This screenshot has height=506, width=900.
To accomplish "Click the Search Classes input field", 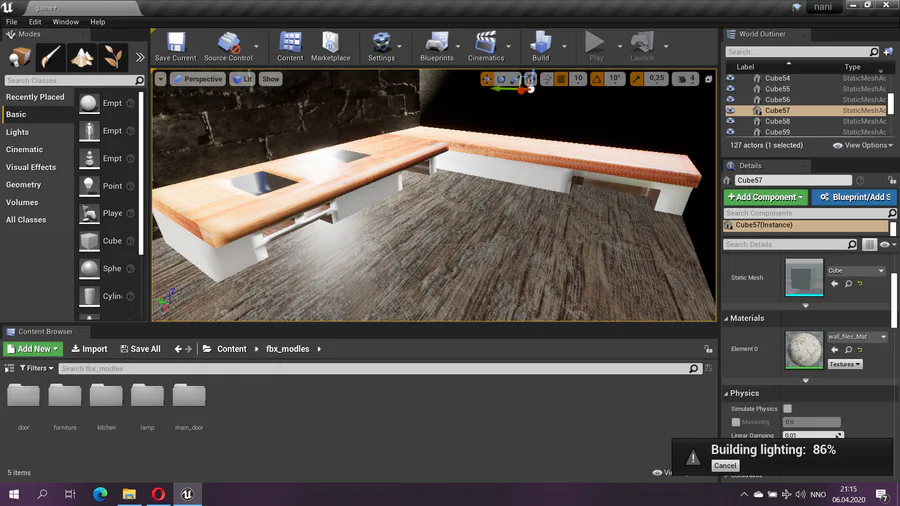I will click(74, 80).
